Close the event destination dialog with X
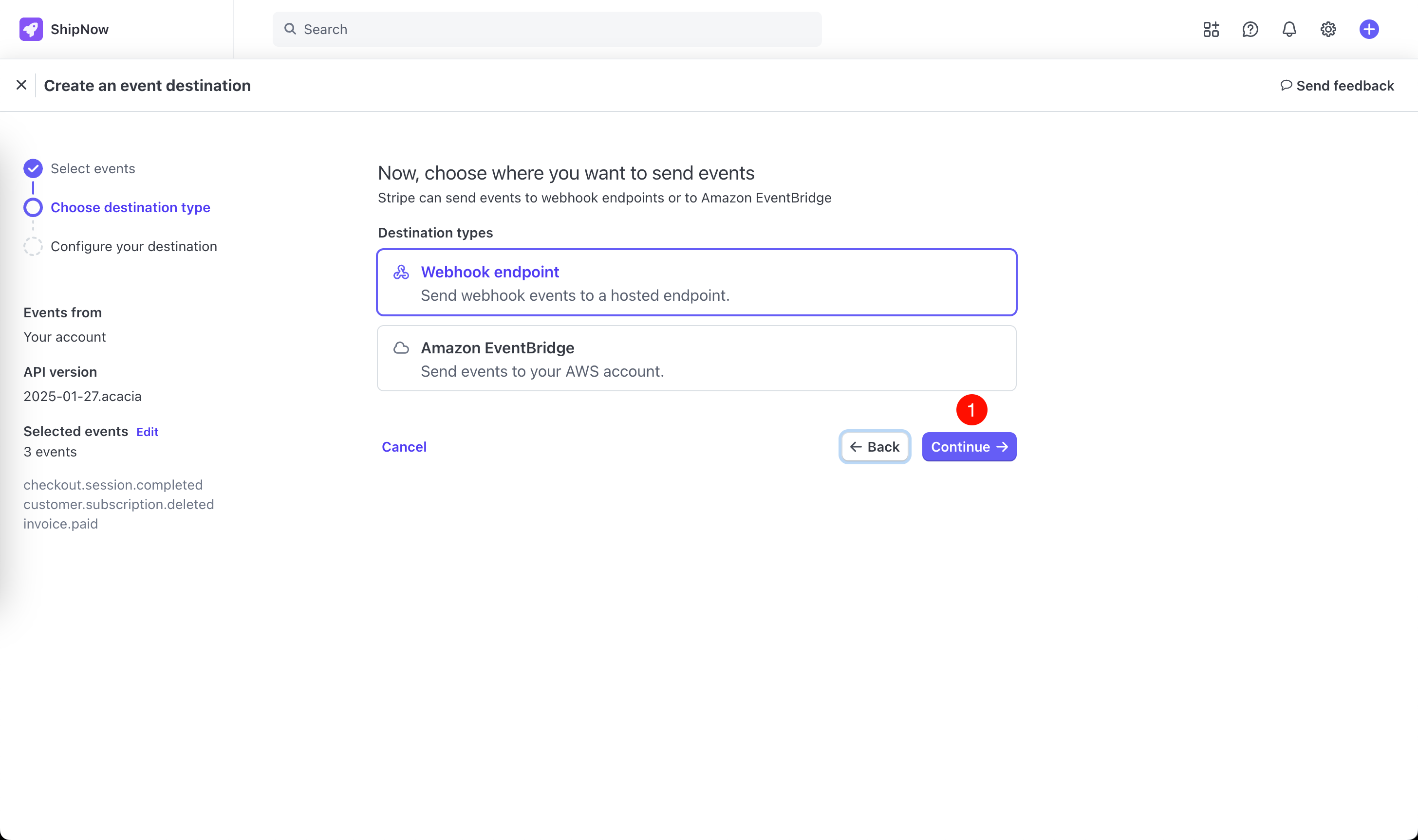Screen dimensions: 1418x840 click(21, 85)
